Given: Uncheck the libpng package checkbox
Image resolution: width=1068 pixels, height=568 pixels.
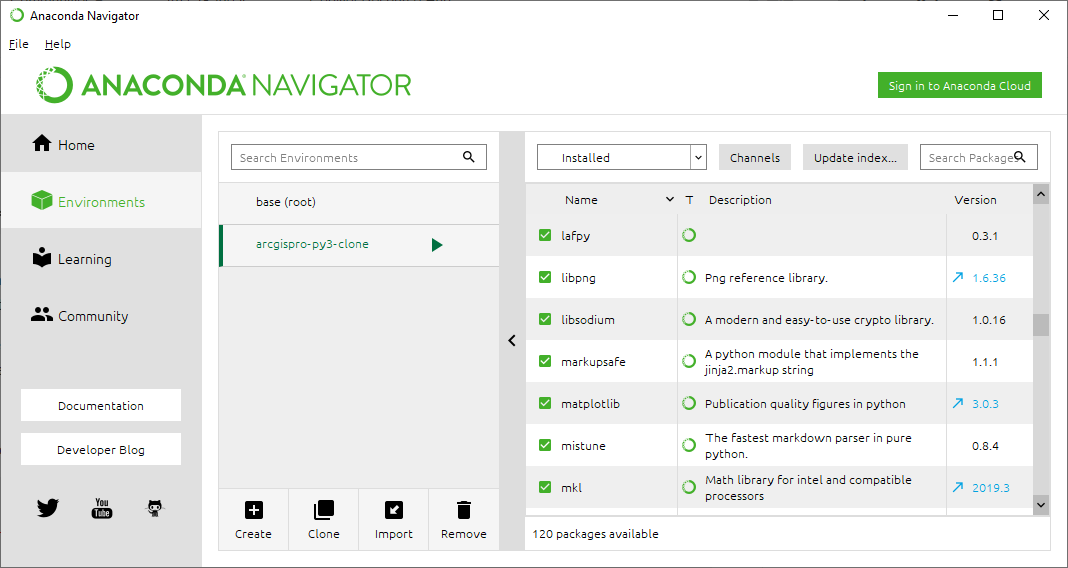Looking at the screenshot, I should 545,277.
